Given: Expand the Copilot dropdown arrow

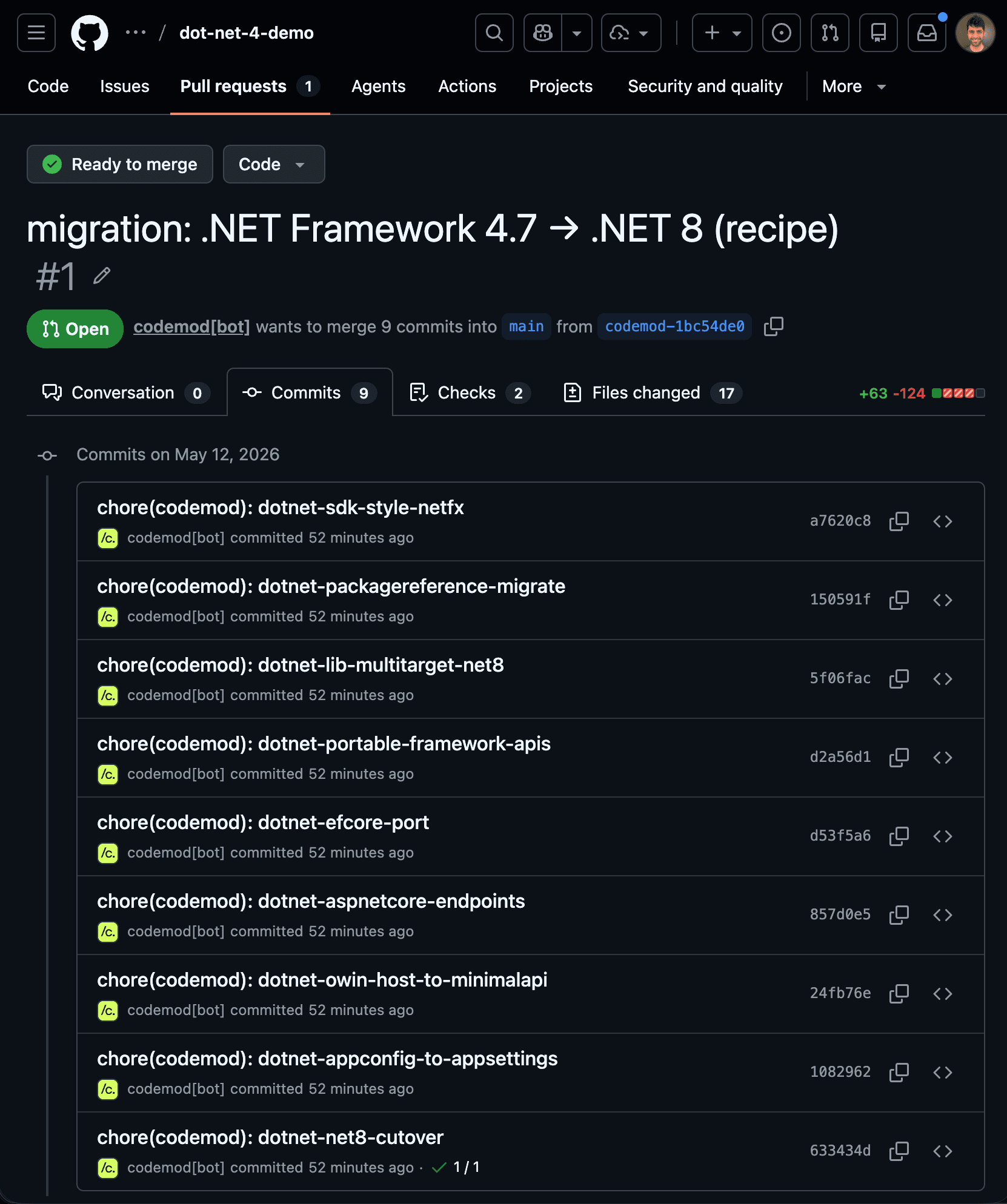Looking at the screenshot, I should 577,33.
